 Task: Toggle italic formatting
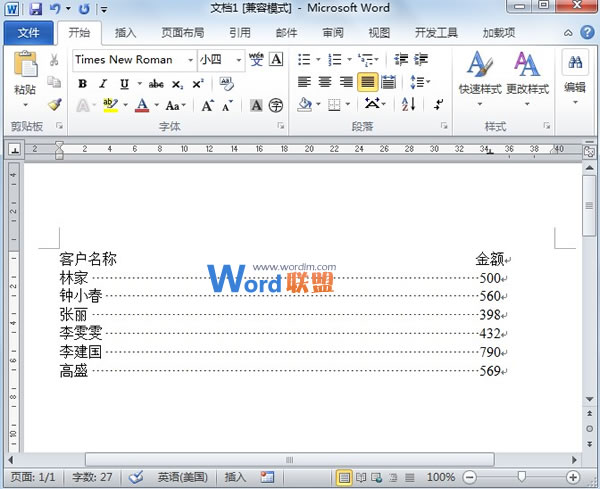pos(103,83)
